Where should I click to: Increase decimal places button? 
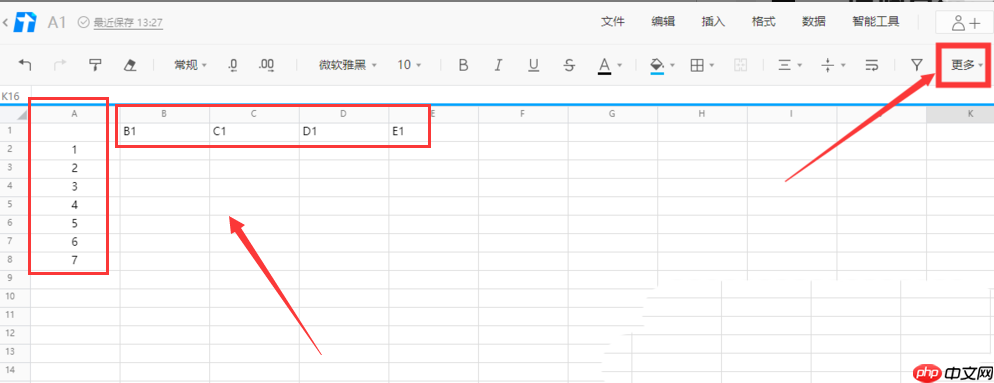point(267,65)
